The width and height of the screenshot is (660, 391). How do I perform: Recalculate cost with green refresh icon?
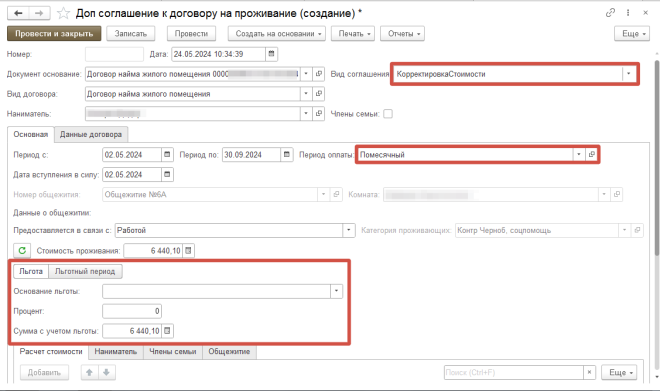pos(22,250)
